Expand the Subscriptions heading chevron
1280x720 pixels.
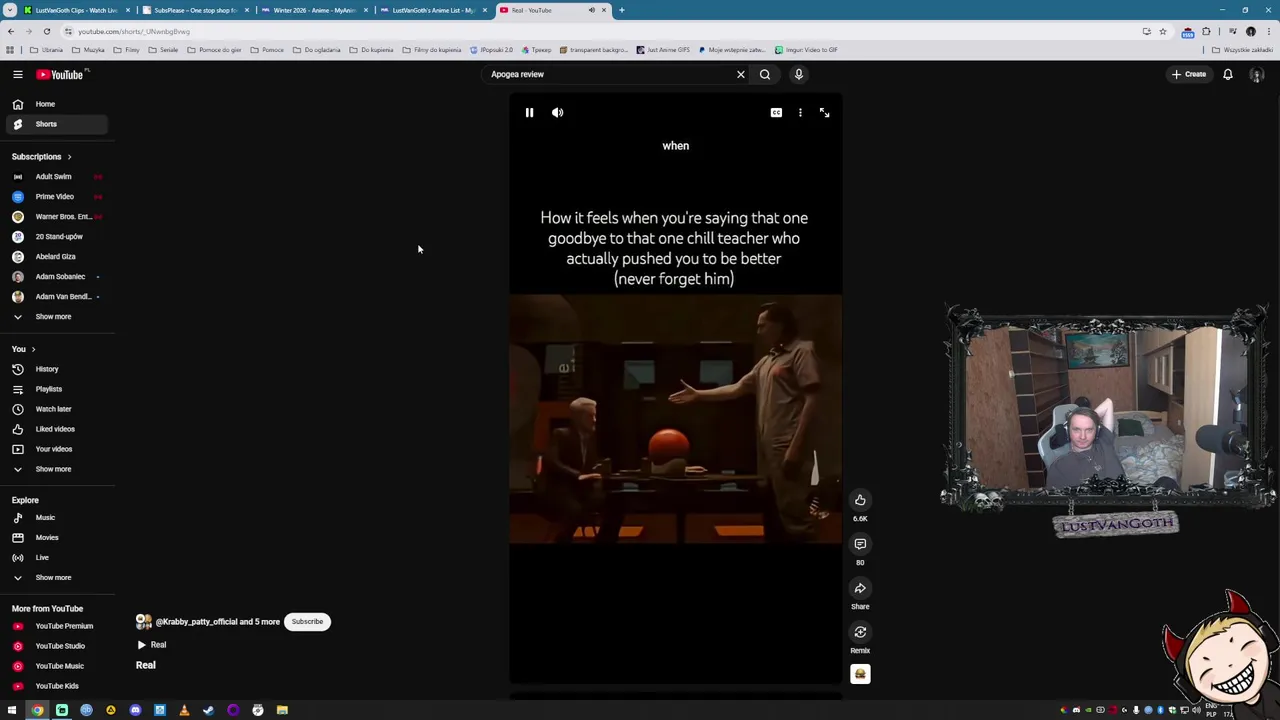click(x=69, y=157)
